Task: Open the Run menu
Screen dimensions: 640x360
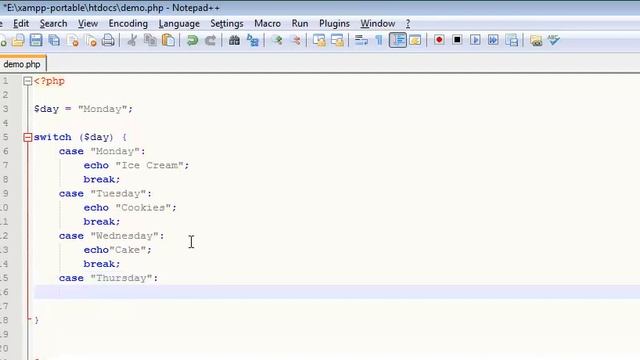Action: click(300, 23)
